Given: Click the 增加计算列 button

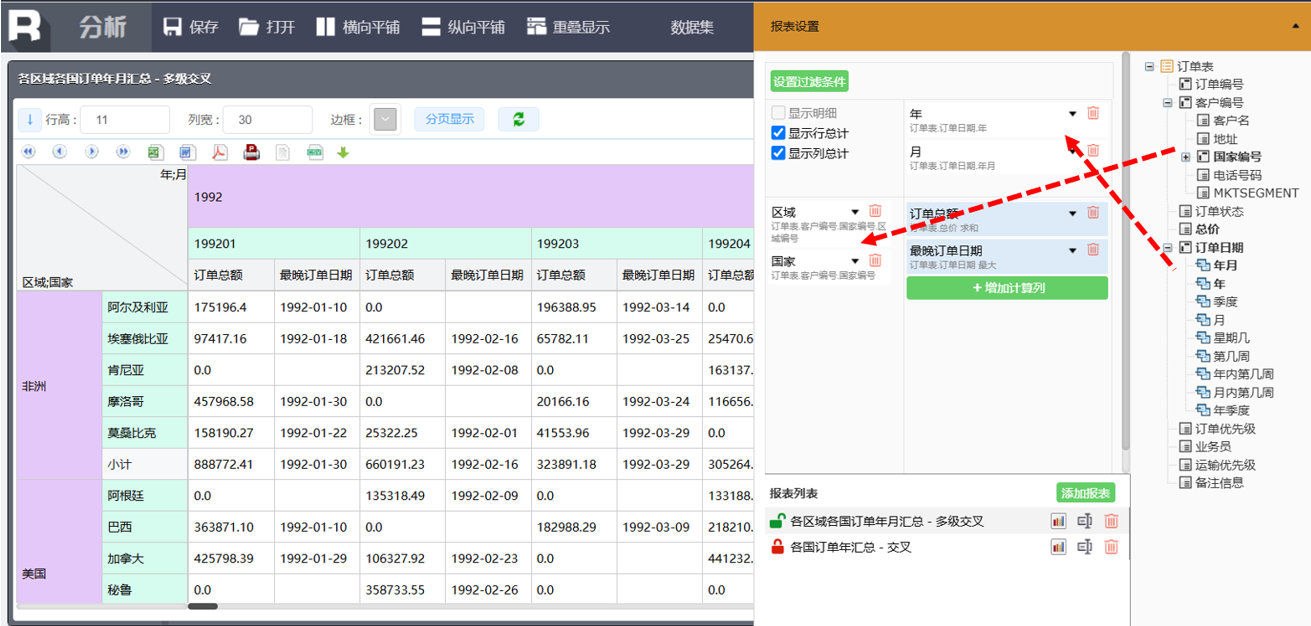Looking at the screenshot, I should tap(1007, 288).
